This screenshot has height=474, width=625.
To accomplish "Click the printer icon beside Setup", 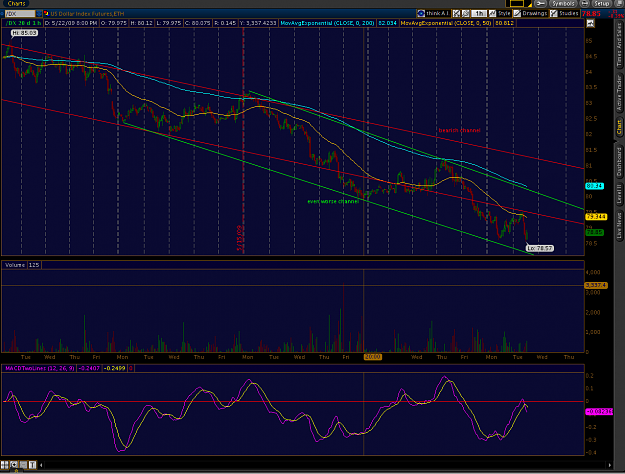I will pyautogui.click(x=584, y=4).
